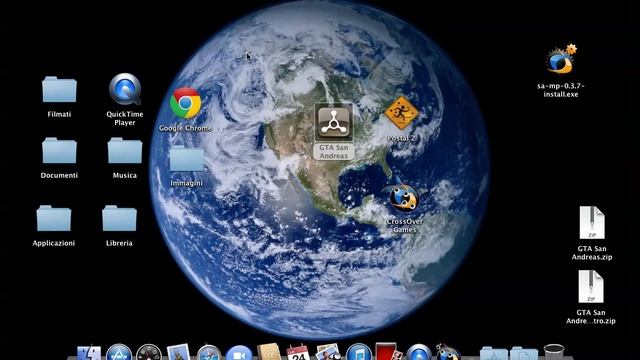This screenshot has width=640, height=360.
Task: Open Dashboard from the Dock
Action: [149, 353]
